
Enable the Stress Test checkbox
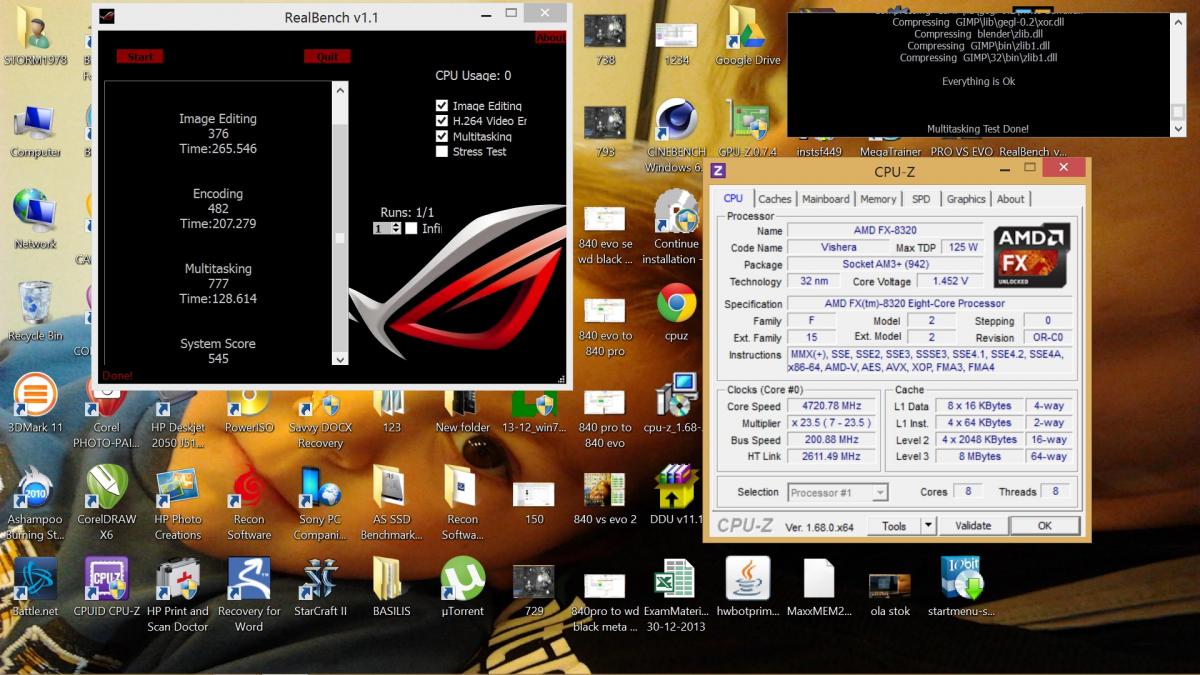pos(442,152)
